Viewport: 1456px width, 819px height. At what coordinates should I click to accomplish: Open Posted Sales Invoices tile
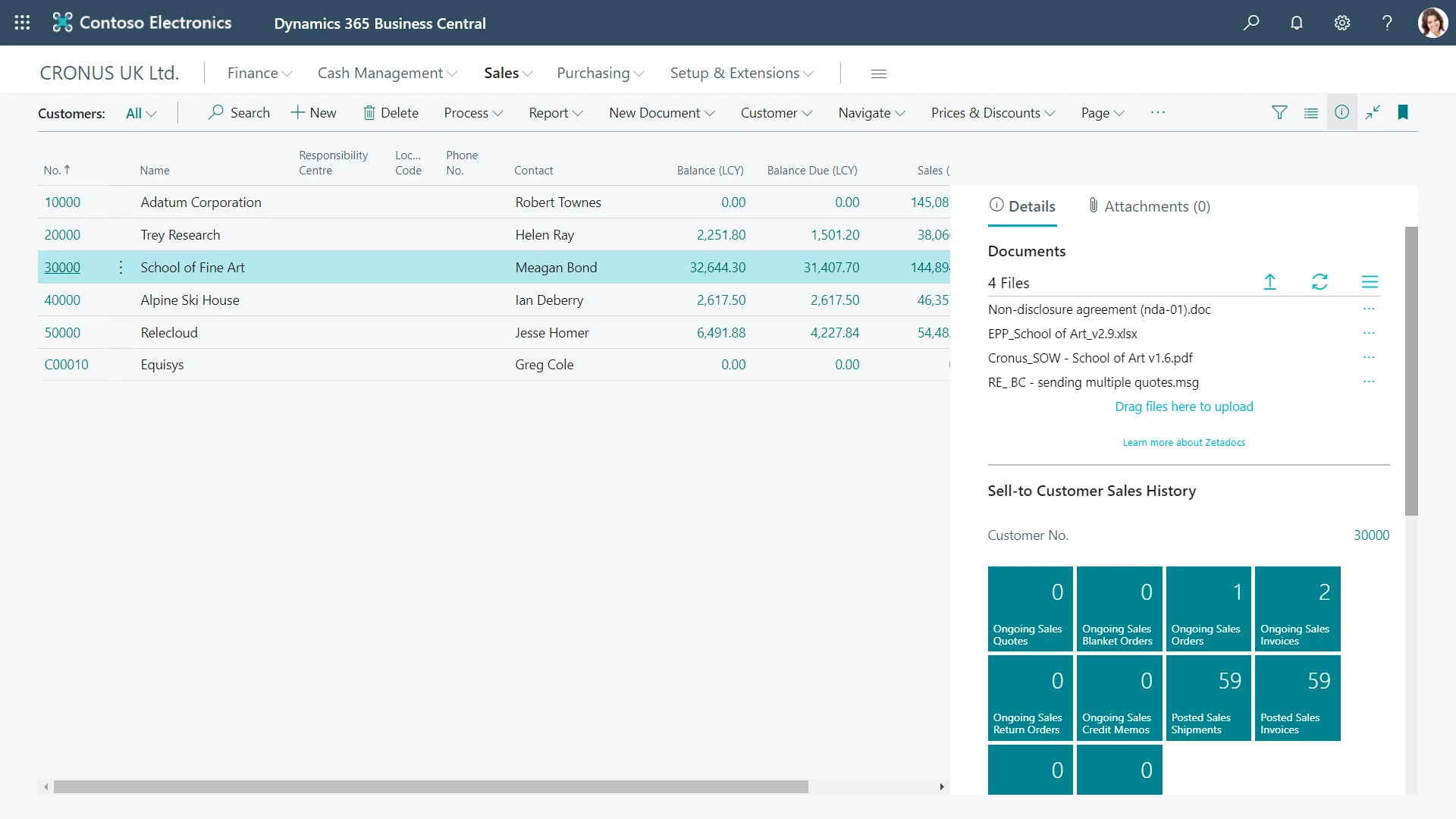point(1298,698)
